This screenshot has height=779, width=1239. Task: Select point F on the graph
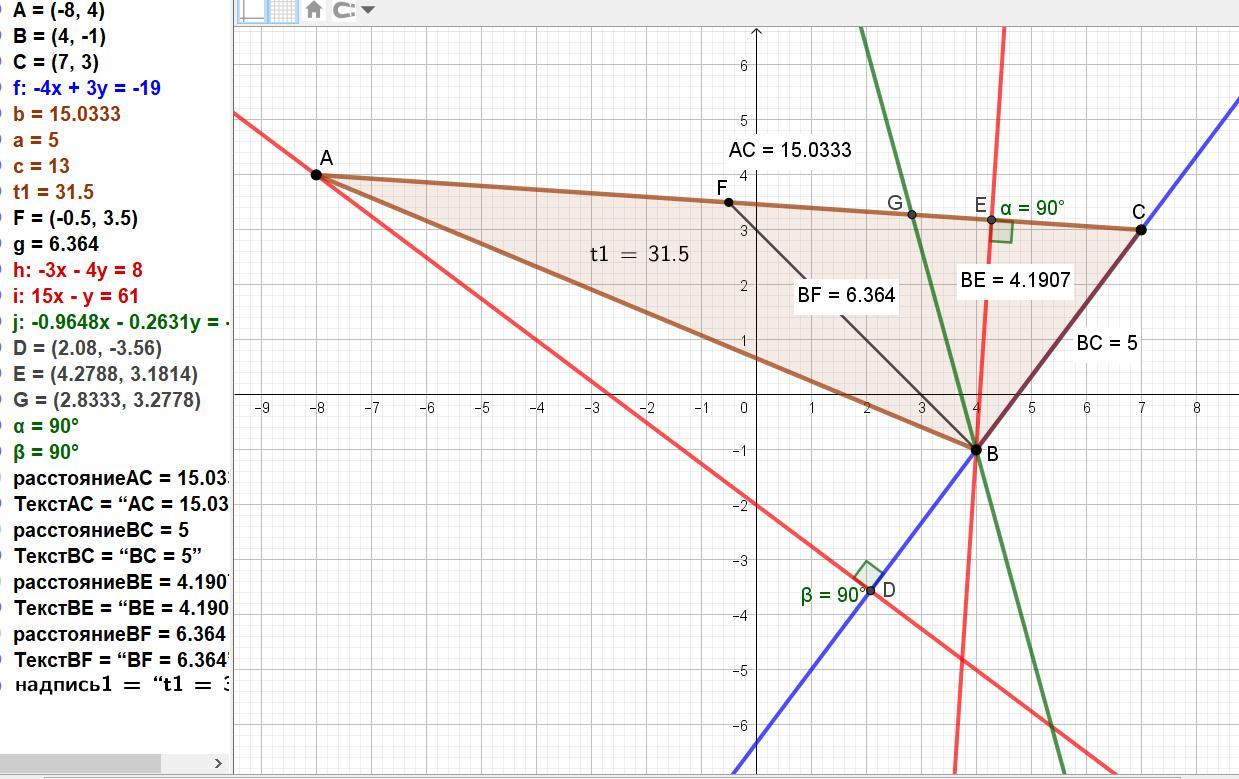[728, 203]
